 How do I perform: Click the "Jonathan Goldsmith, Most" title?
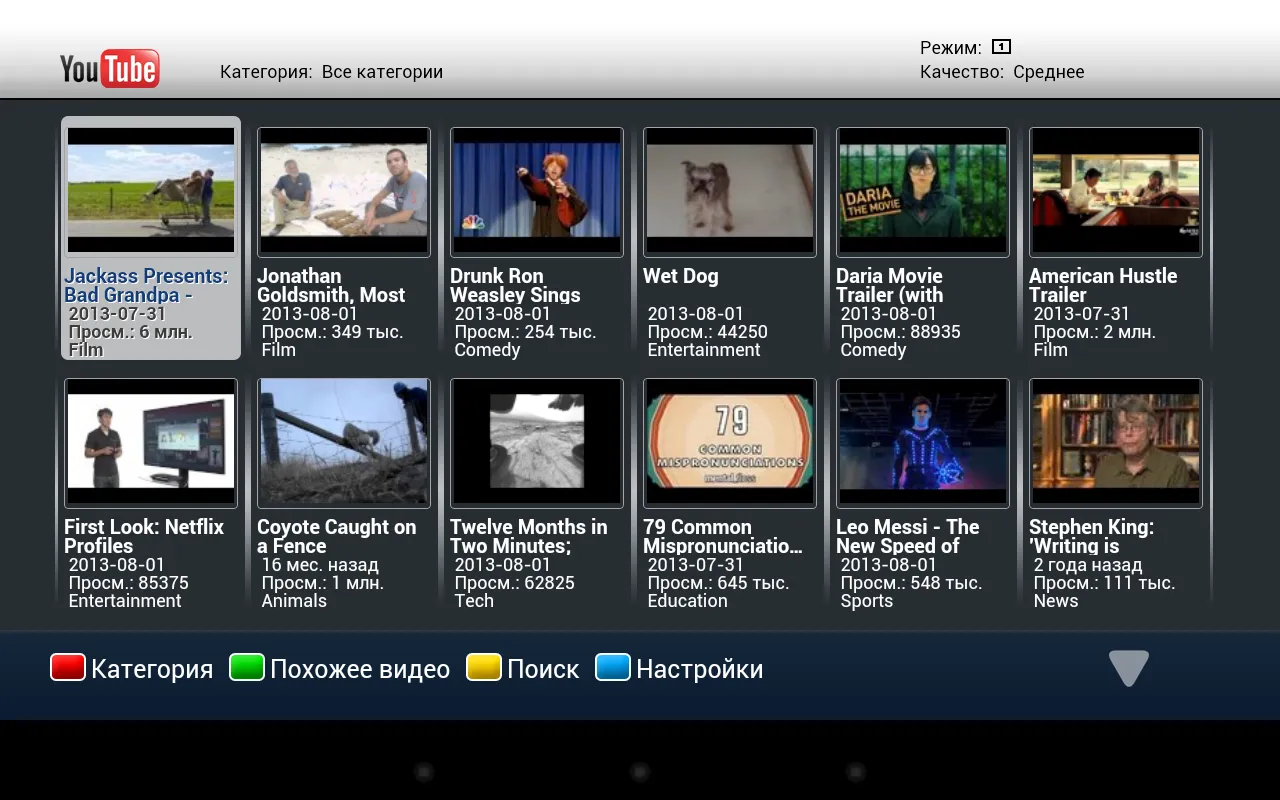point(331,285)
